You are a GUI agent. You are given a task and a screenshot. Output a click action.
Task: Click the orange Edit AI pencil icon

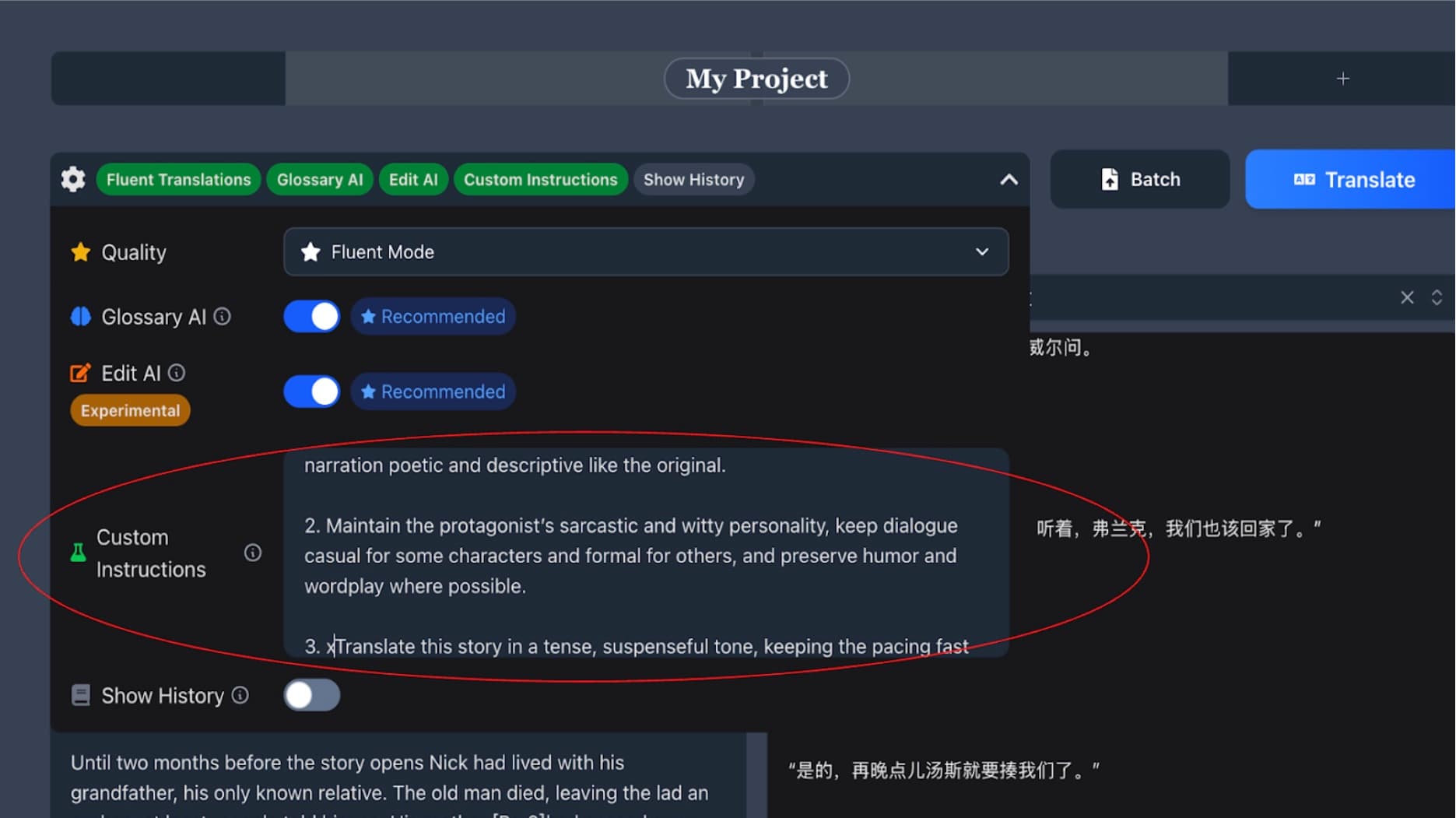click(x=80, y=373)
